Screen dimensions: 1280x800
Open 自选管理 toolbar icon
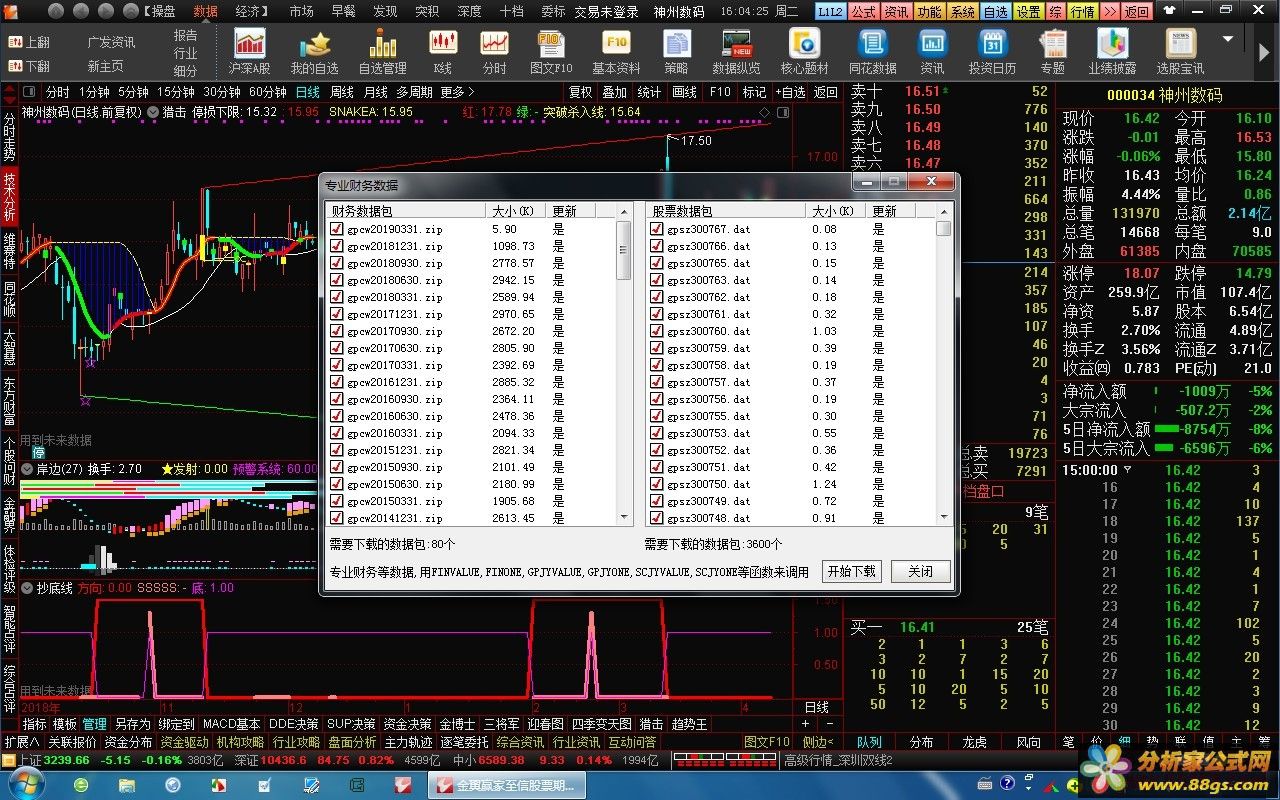click(382, 52)
